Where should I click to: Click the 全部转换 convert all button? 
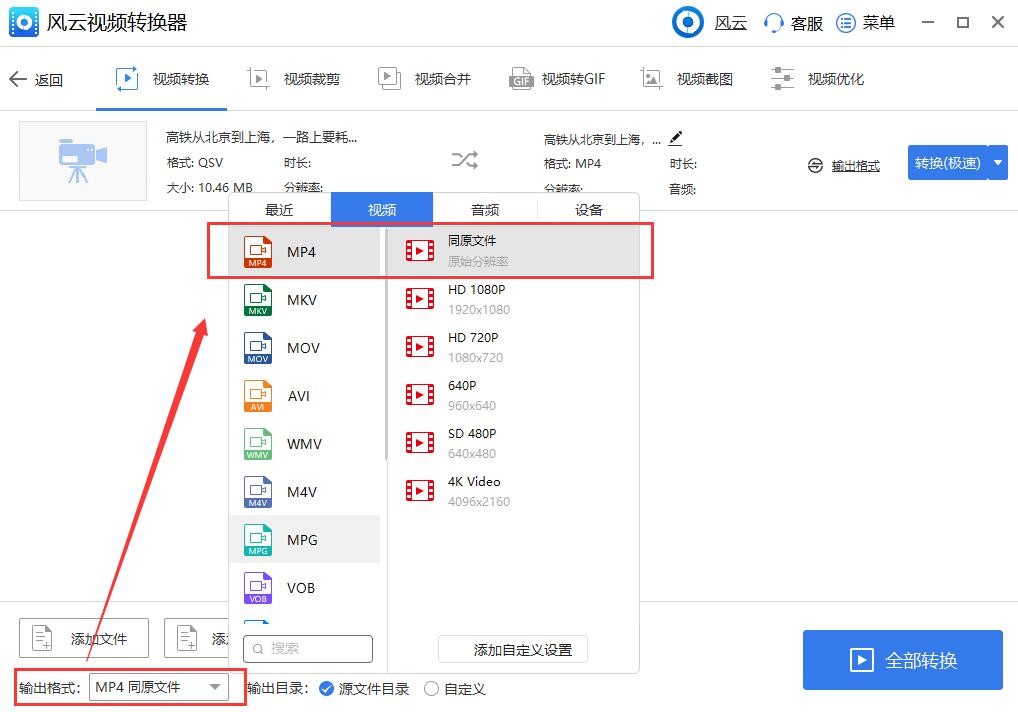[x=901, y=659]
